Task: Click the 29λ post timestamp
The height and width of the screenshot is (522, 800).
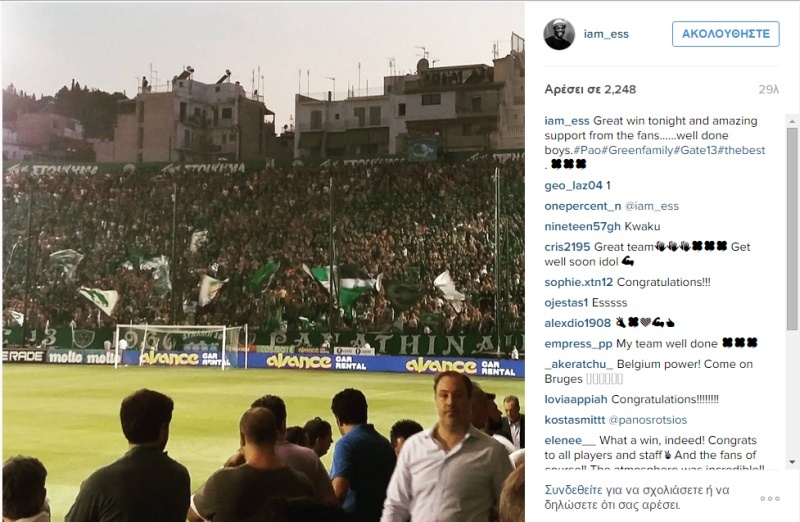Action: click(768, 89)
